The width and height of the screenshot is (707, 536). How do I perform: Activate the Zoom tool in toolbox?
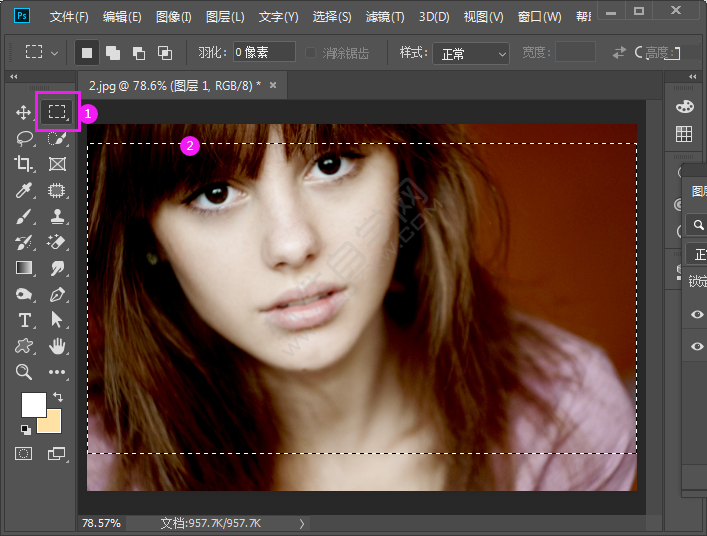coord(24,372)
